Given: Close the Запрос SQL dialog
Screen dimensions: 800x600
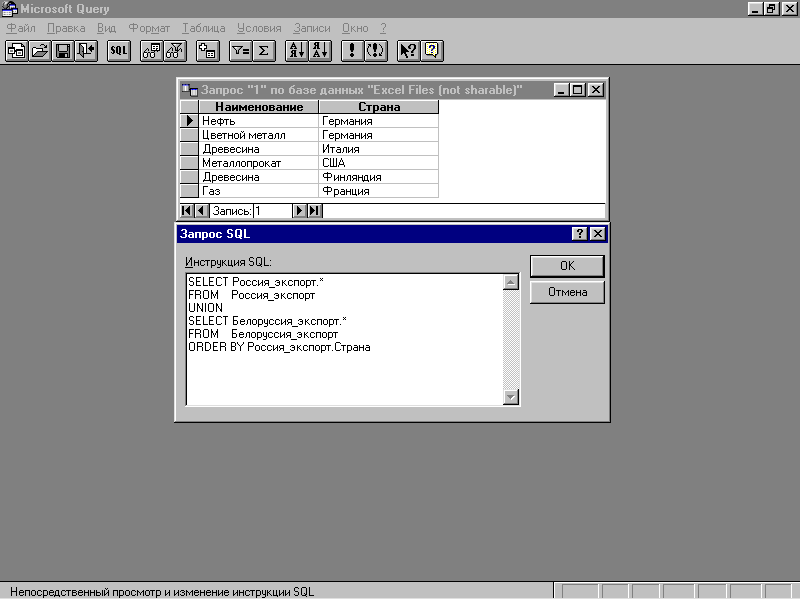Looking at the screenshot, I should click(x=597, y=234).
